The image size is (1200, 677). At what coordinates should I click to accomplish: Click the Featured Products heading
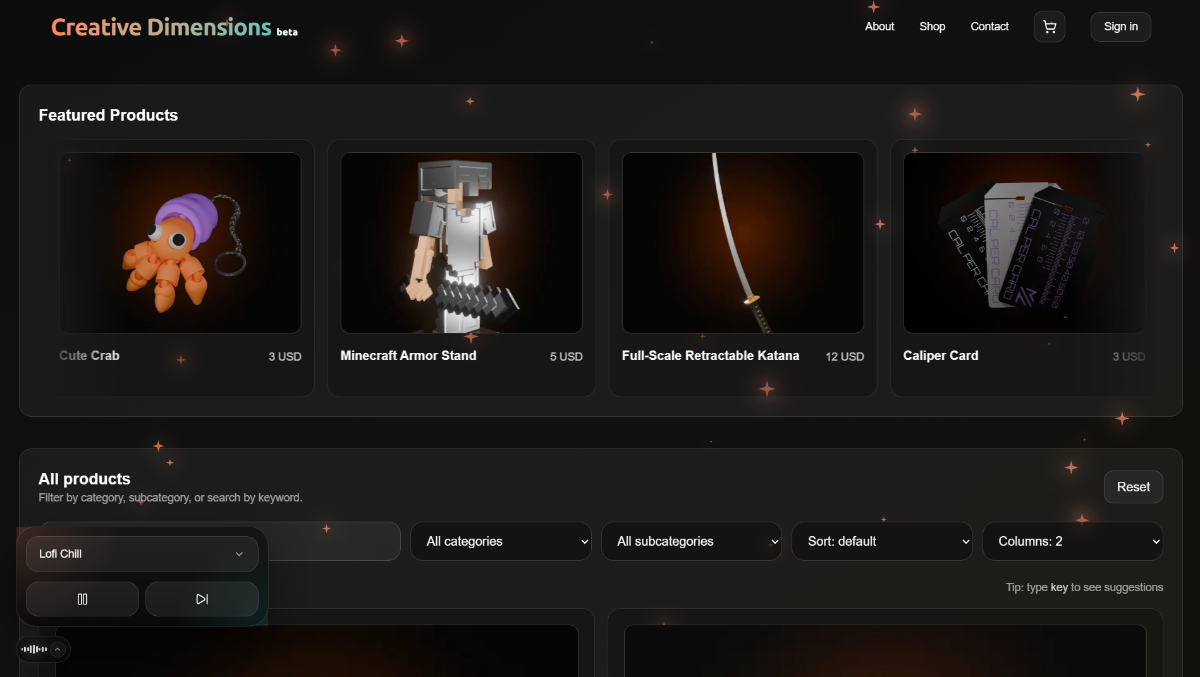point(108,115)
